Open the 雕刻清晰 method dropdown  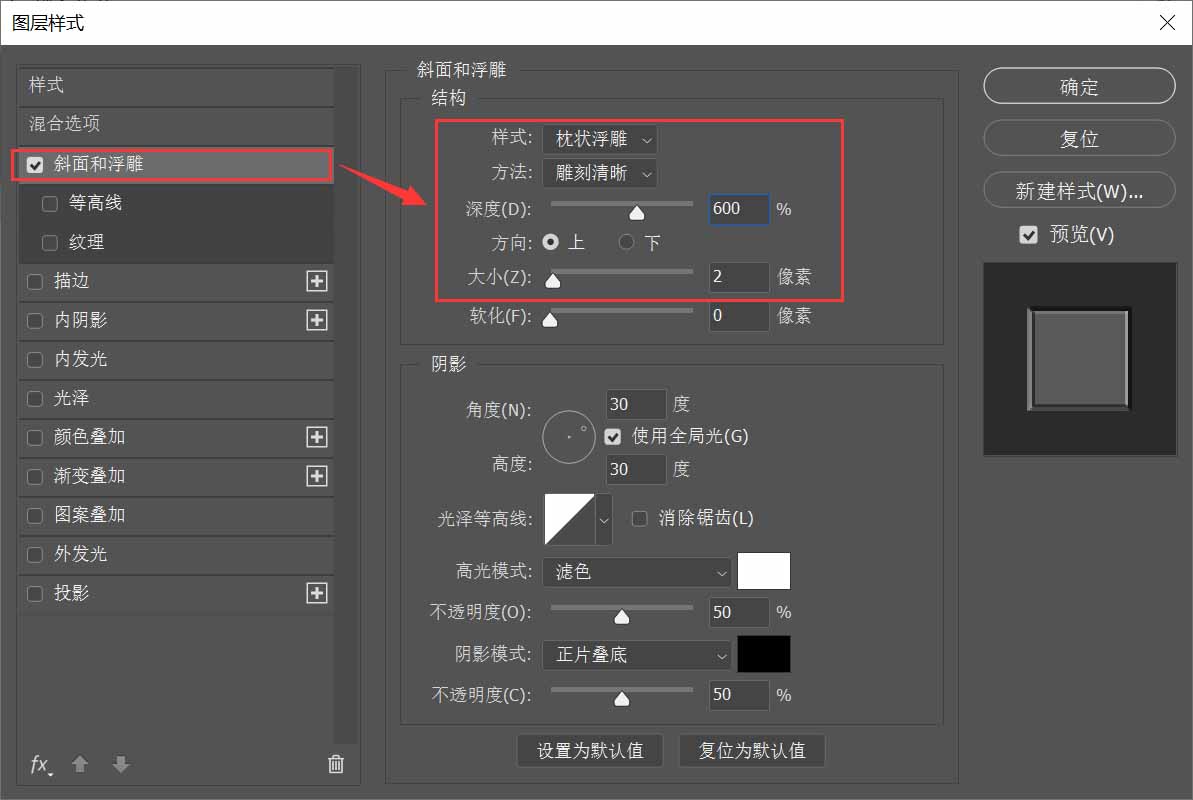(x=599, y=173)
